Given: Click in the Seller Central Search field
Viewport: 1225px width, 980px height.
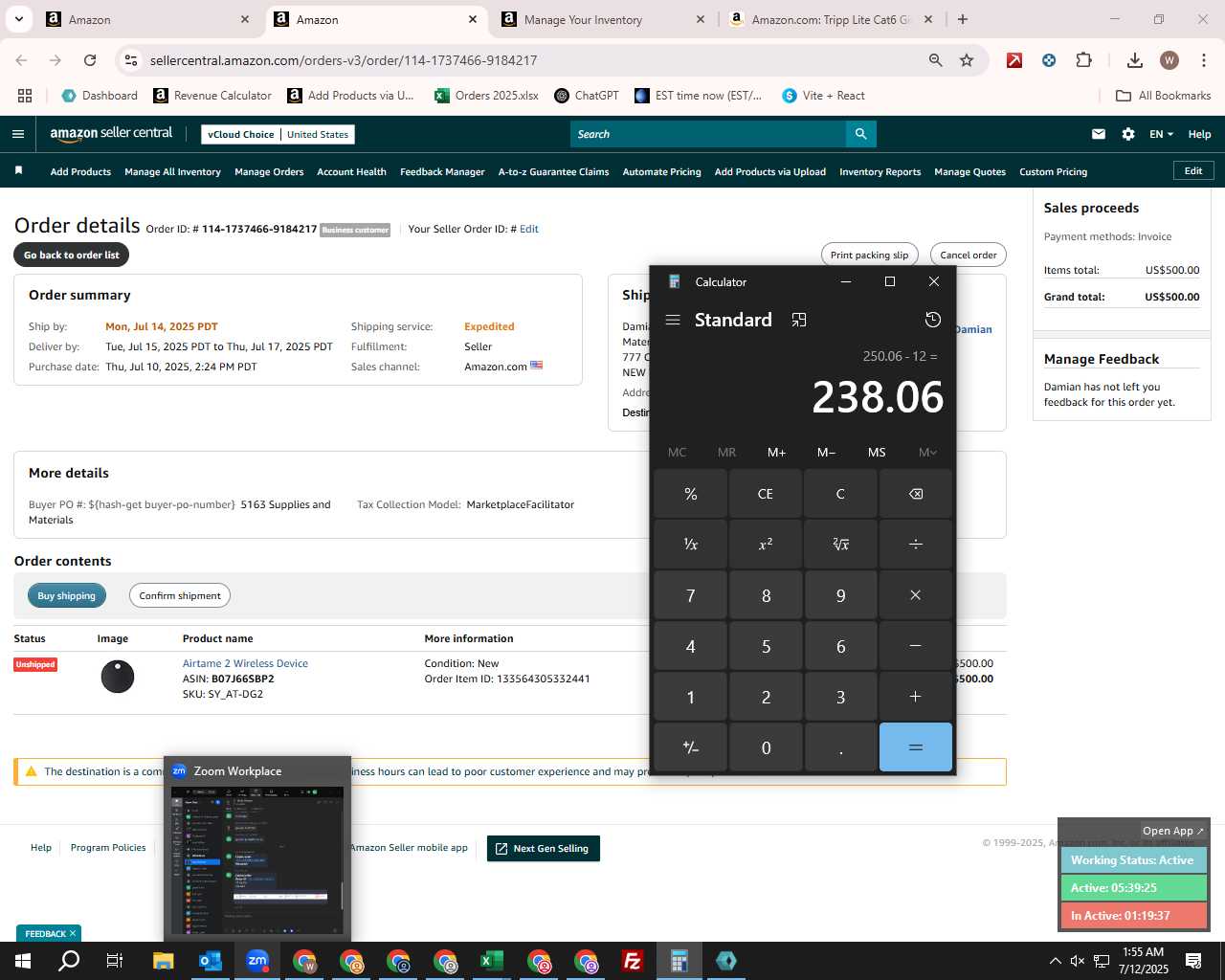Looking at the screenshot, I should pos(708,134).
